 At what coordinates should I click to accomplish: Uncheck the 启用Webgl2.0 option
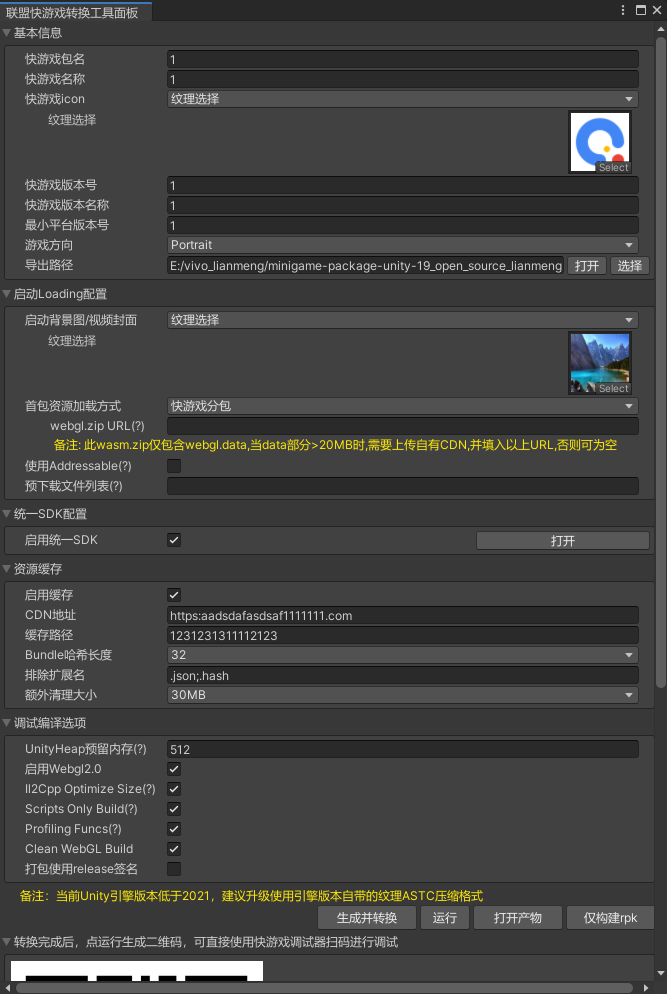coord(174,769)
